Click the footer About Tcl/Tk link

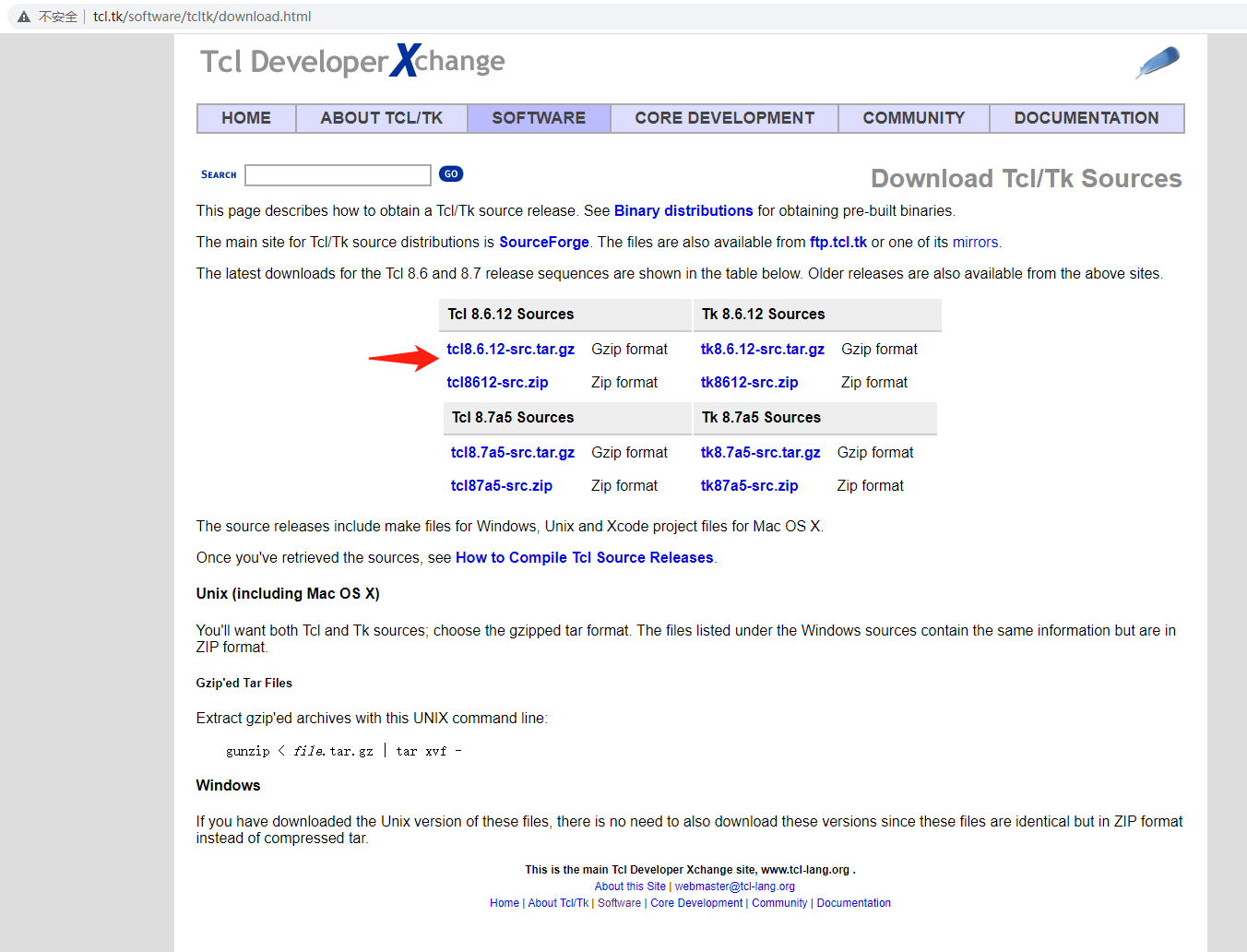[558, 903]
